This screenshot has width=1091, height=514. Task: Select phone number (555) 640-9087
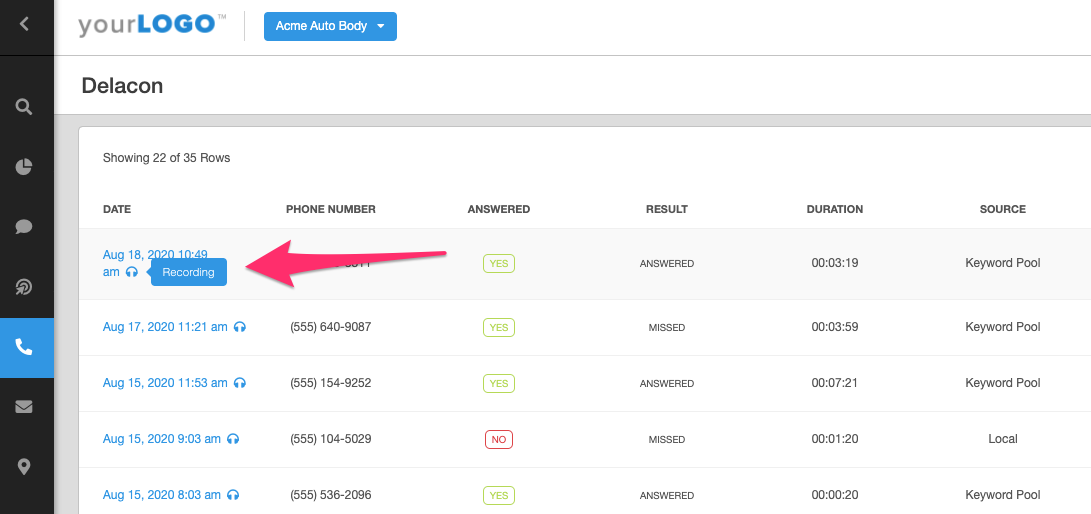click(x=331, y=327)
